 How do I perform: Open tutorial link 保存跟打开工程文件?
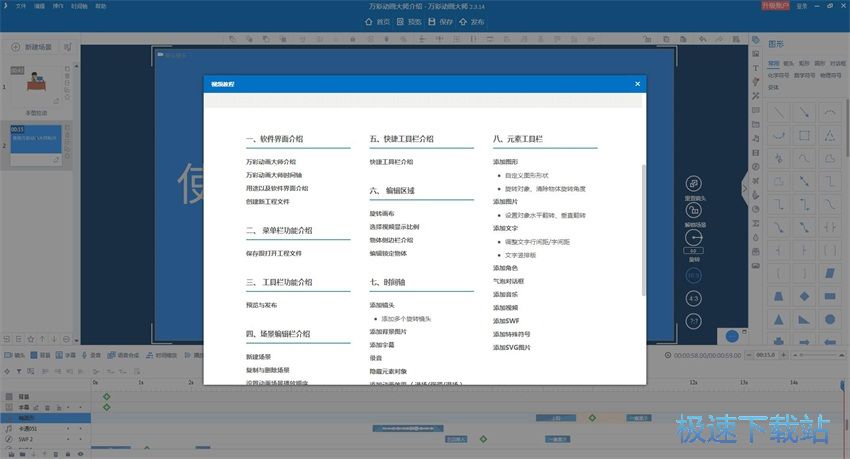click(273, 253)
